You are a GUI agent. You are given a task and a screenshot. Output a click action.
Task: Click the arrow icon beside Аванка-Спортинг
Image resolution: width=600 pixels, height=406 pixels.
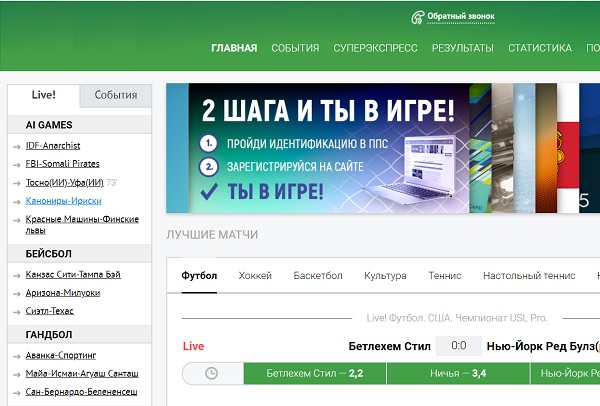pos(16,356)
